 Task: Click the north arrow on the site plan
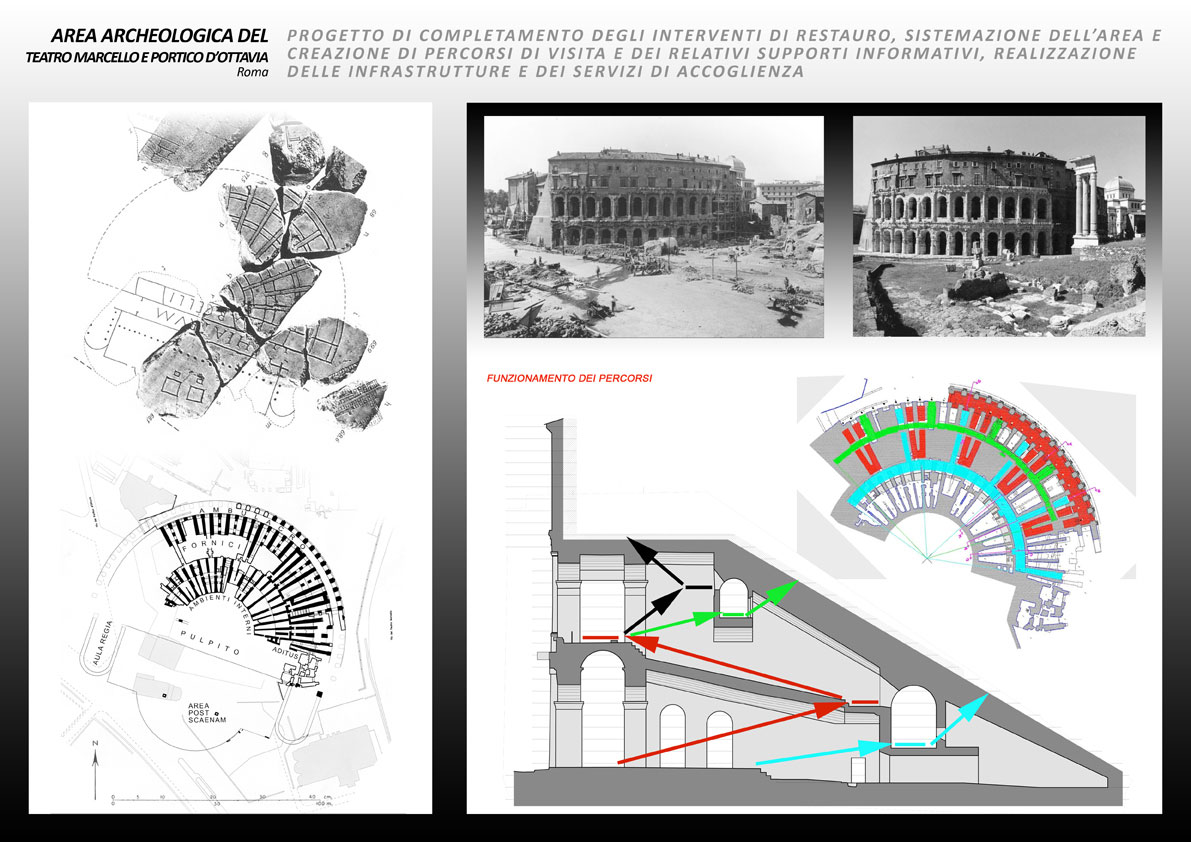pos(95,769)
